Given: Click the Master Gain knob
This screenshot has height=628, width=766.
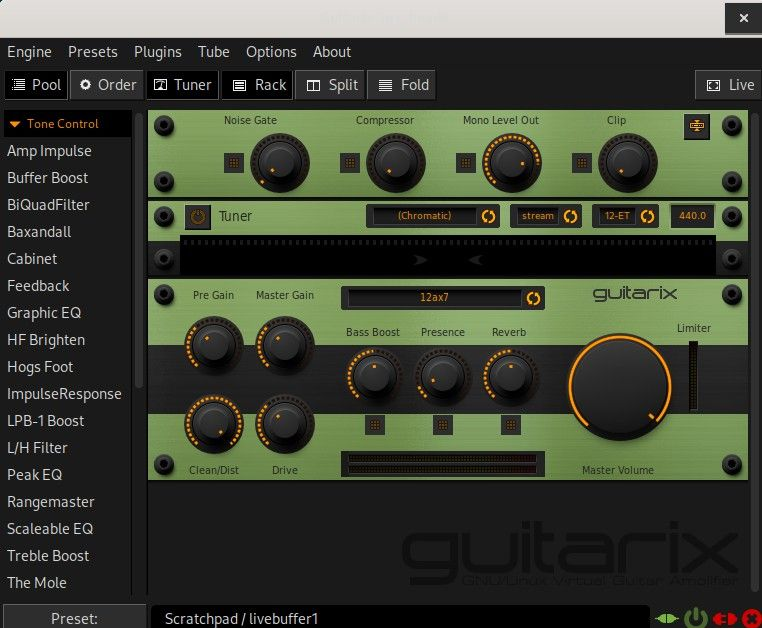Looking at the screenshot, I should 285,345.
